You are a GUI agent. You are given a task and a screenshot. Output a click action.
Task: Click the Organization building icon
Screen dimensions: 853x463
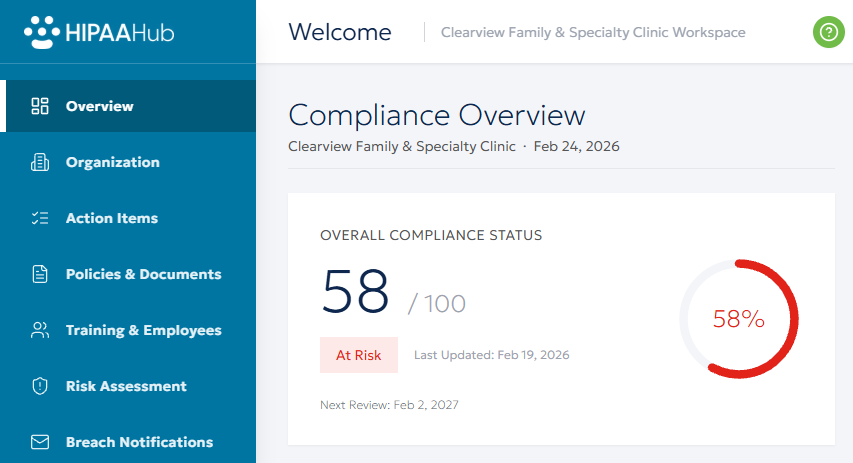coord(40,162)
